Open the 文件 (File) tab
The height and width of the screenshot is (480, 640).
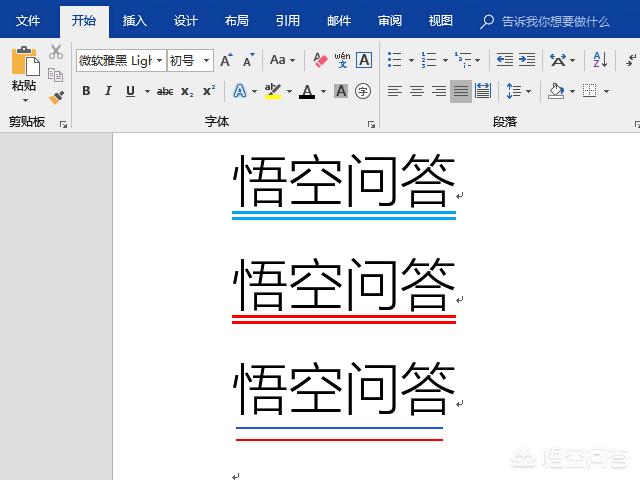tap(28, 20)
